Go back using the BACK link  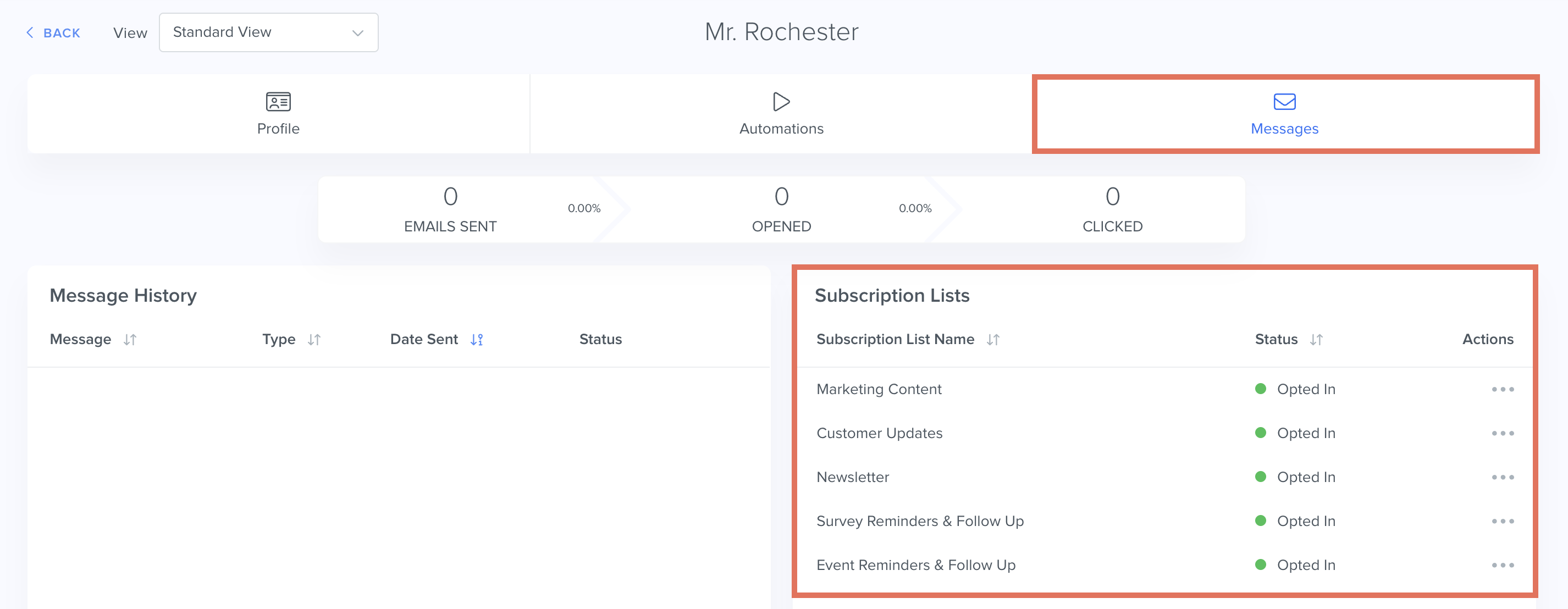click(x=53, y=33)
